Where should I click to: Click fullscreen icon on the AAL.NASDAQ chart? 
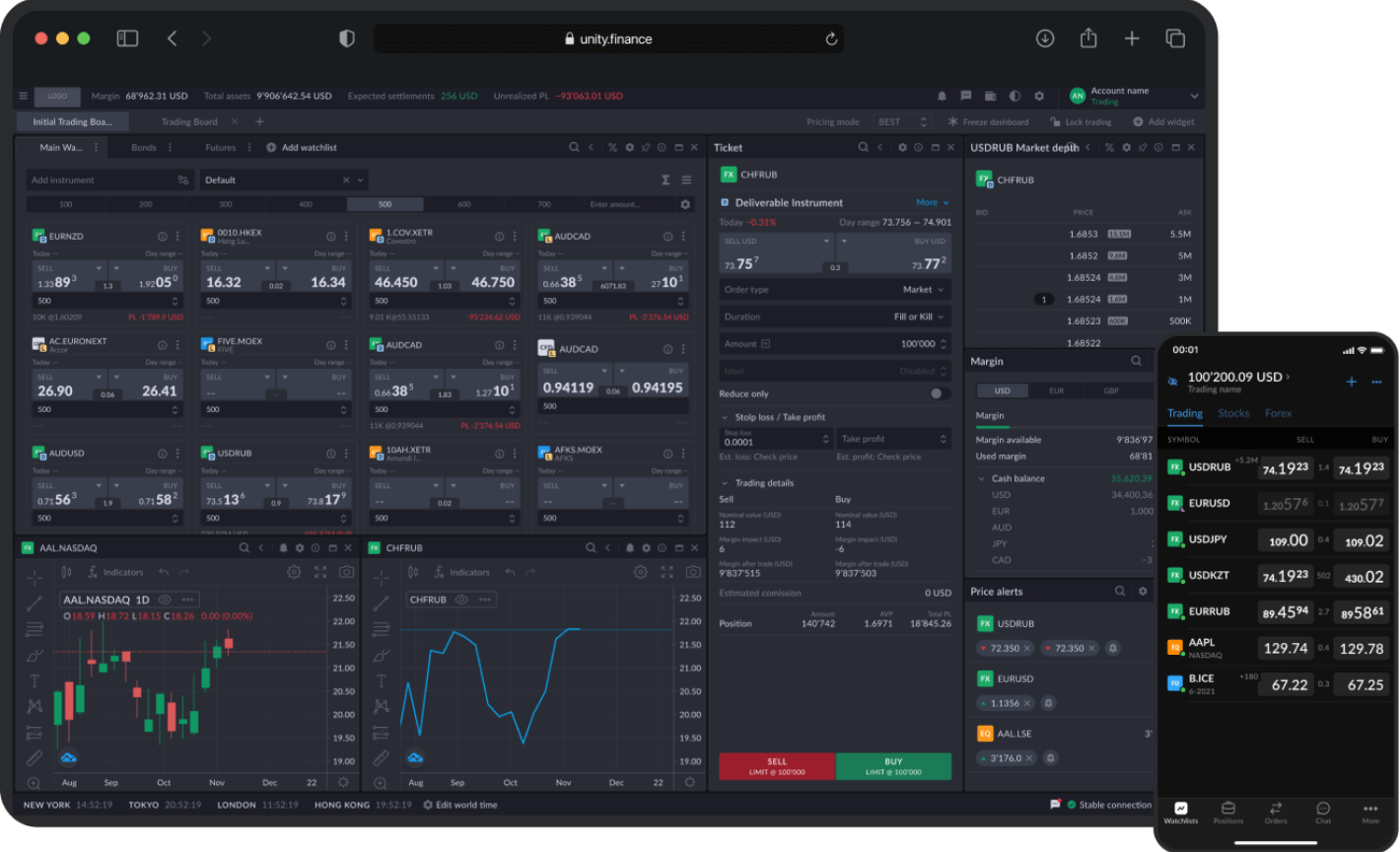pyautogui.click(x=320, y=572)
